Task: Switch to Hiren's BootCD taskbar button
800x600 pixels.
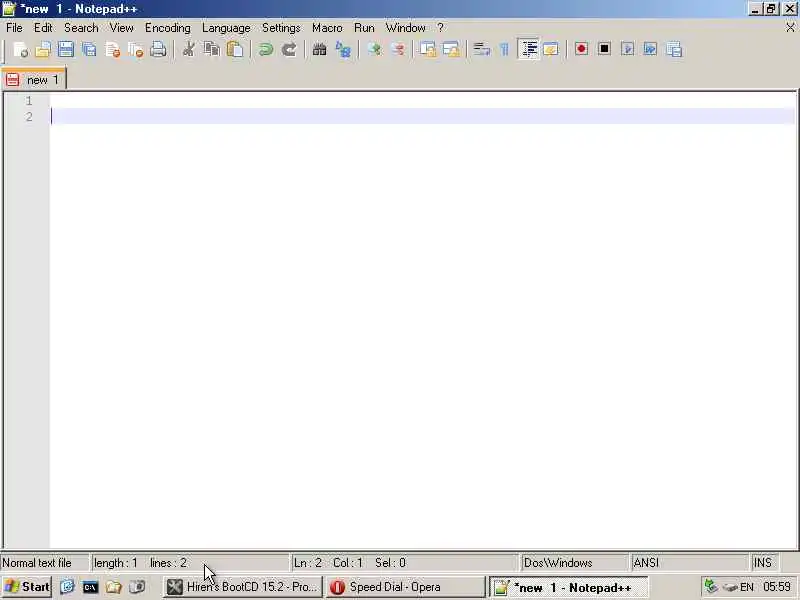Action: tap(243, 587)
